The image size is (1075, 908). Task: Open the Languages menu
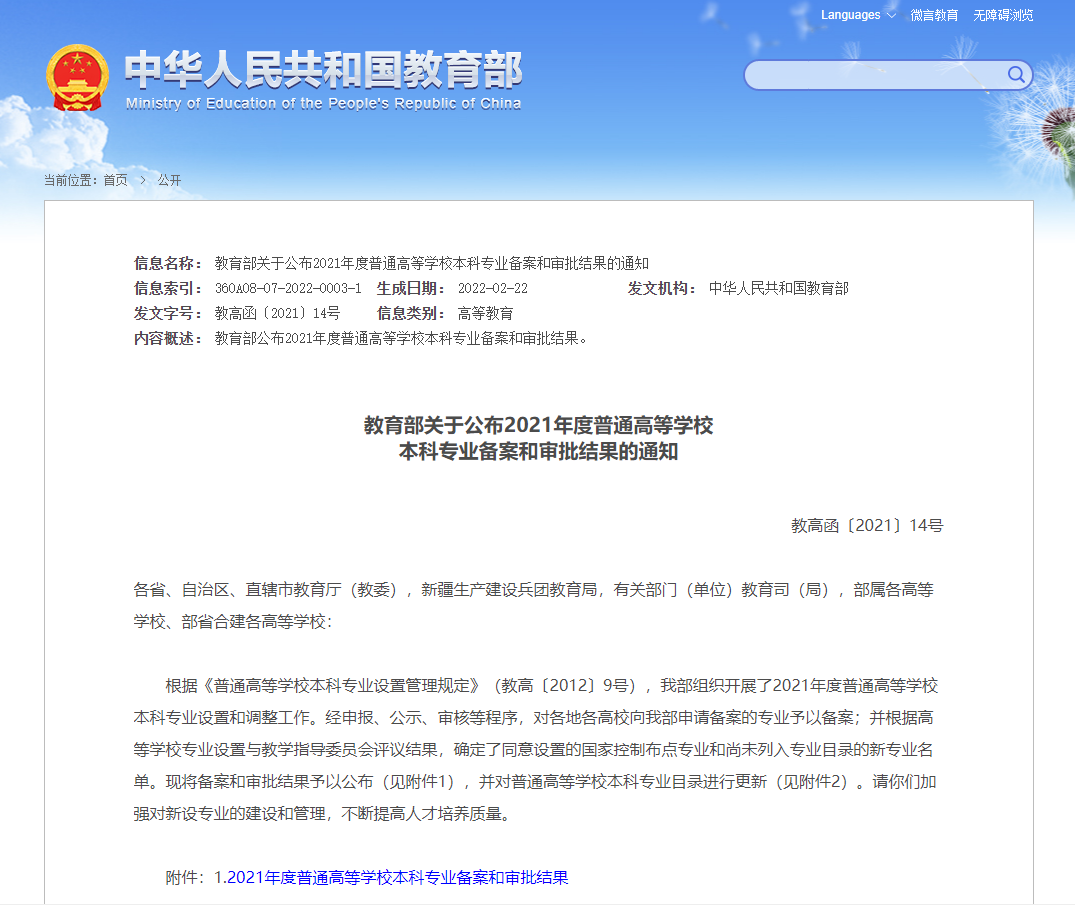click(851, 15)
